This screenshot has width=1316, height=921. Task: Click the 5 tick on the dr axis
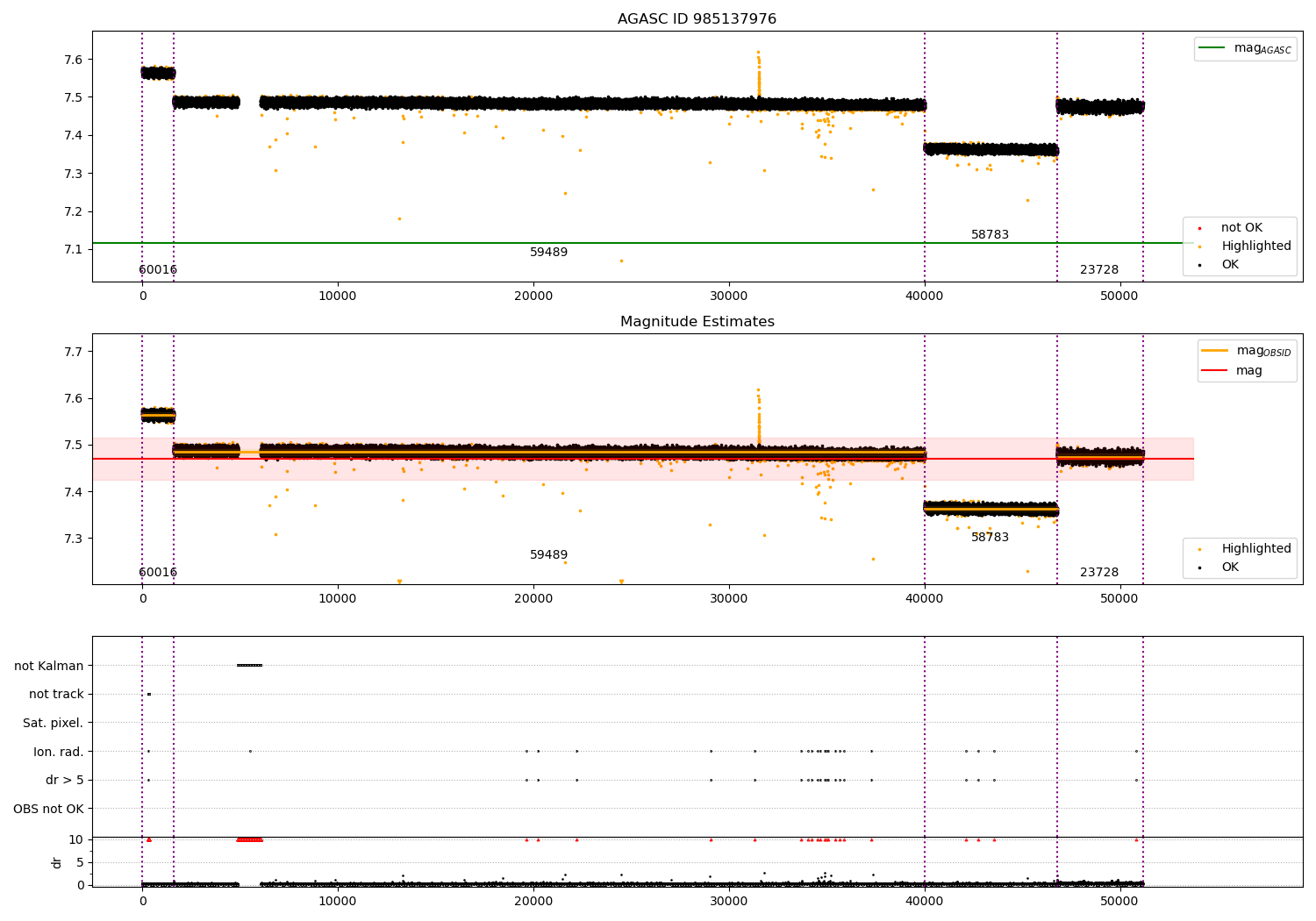[x=80, y=862]
